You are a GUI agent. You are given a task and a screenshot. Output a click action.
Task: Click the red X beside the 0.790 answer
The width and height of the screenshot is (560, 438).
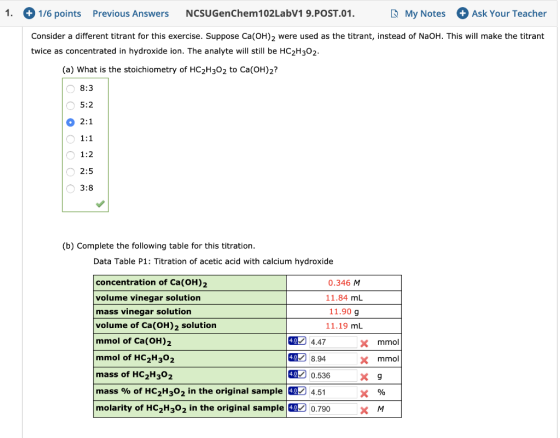click(364, 410)
